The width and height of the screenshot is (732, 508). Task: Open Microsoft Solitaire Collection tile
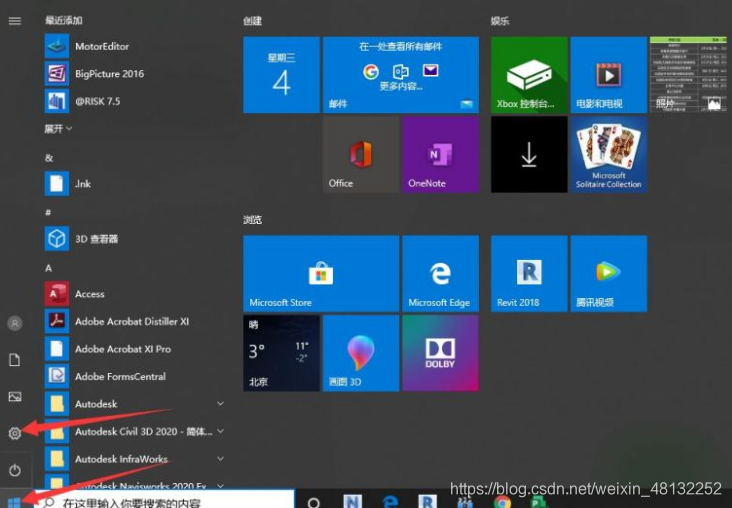pos(608,154)
